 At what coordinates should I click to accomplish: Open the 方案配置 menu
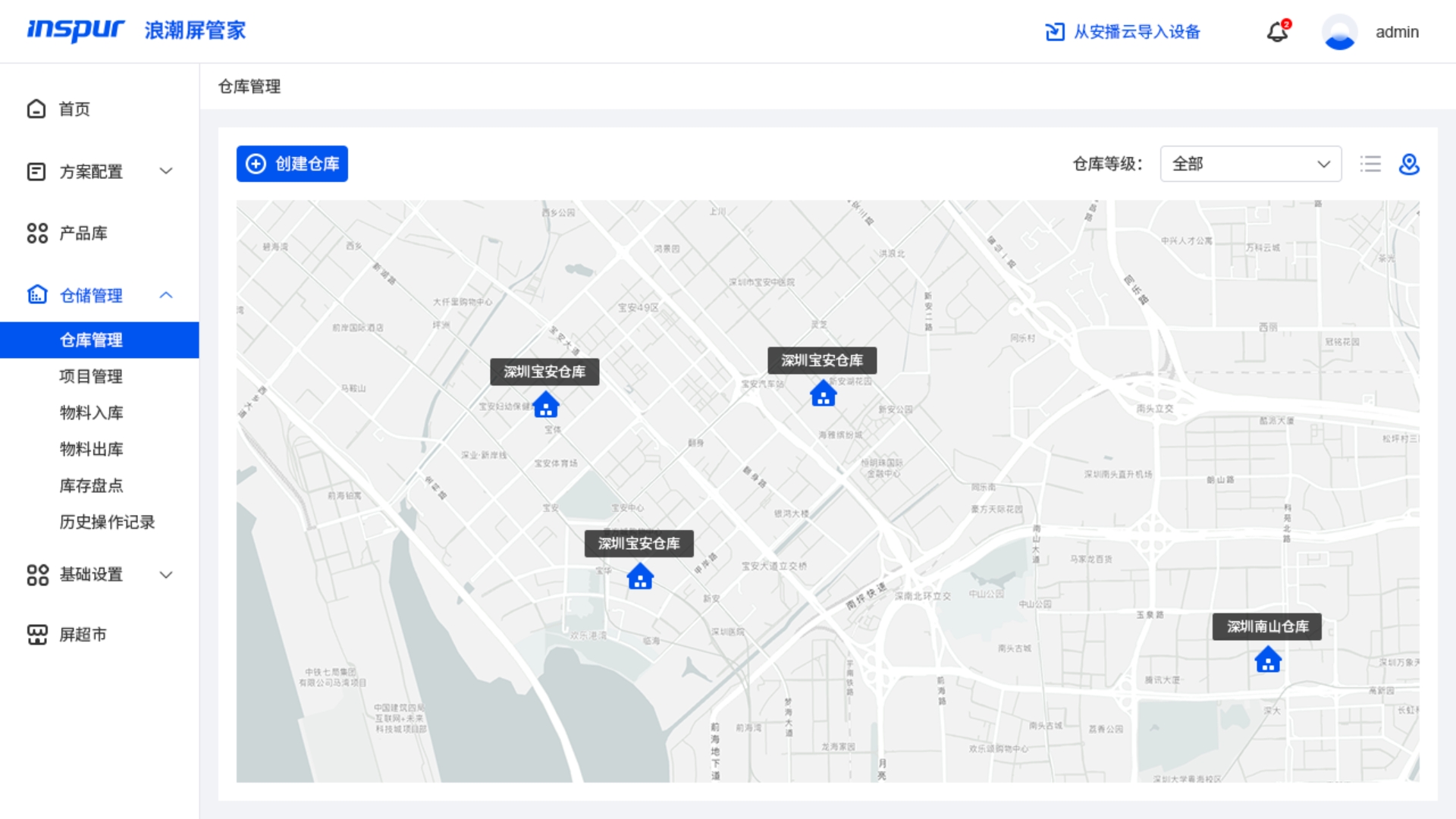point(99,172)
